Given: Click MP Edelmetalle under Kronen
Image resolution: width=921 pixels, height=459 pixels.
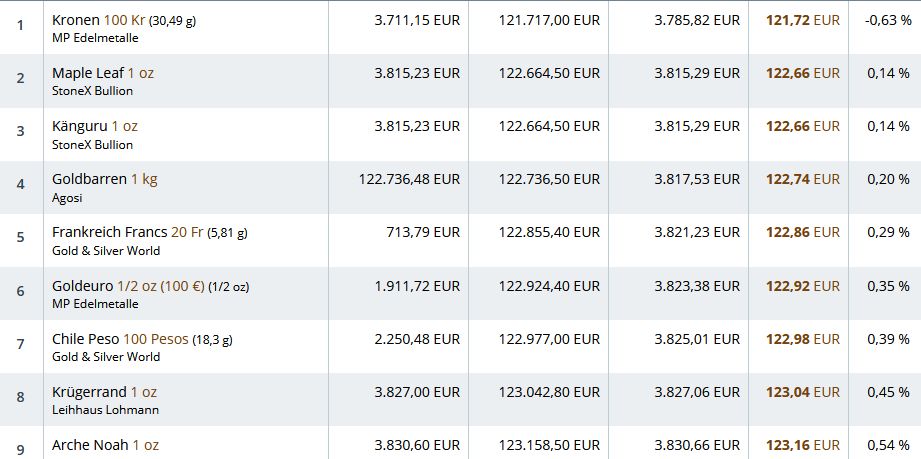Looking at the screenshot, I should pos(95,38).
